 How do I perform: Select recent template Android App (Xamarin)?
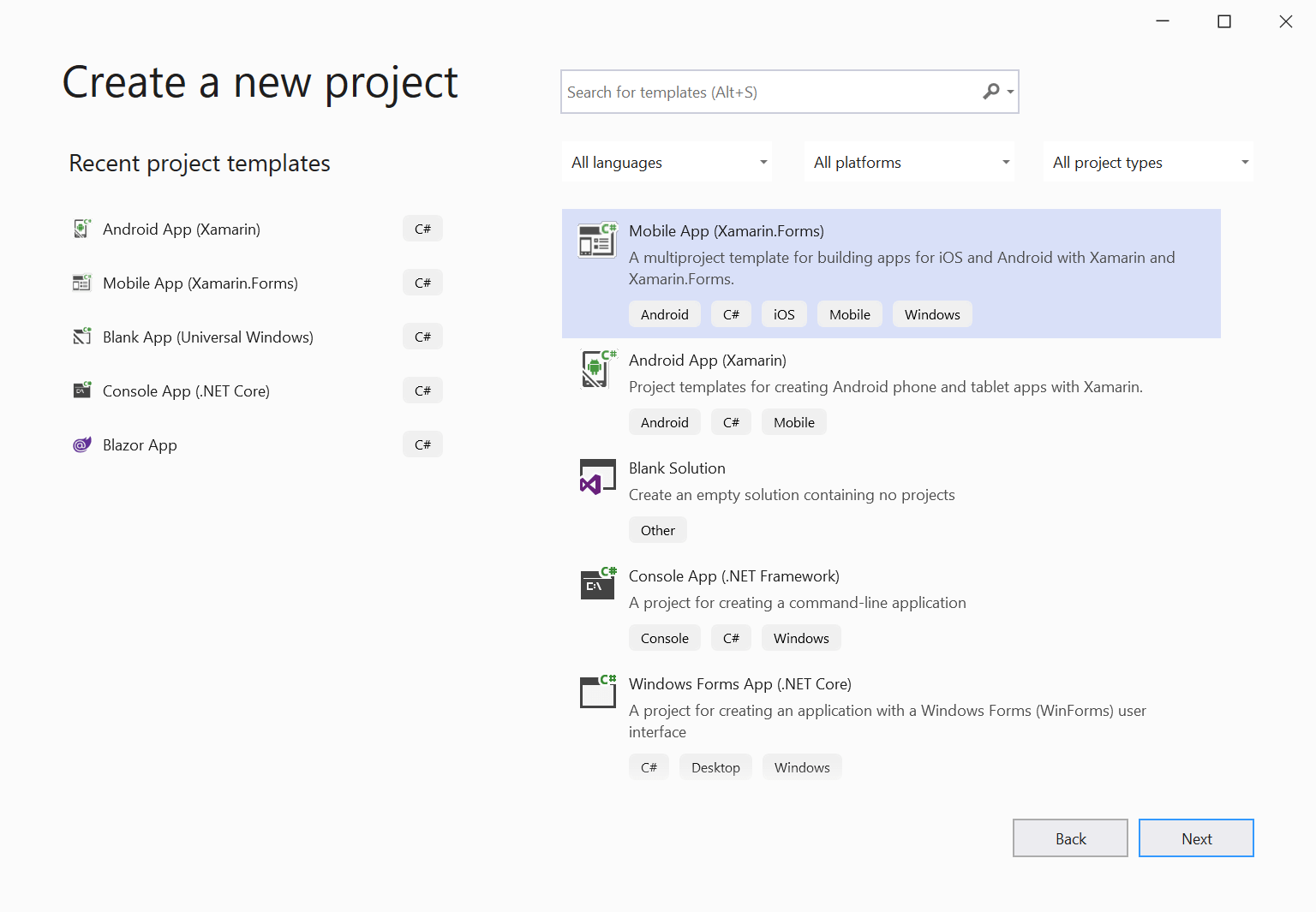coord(182,229)
